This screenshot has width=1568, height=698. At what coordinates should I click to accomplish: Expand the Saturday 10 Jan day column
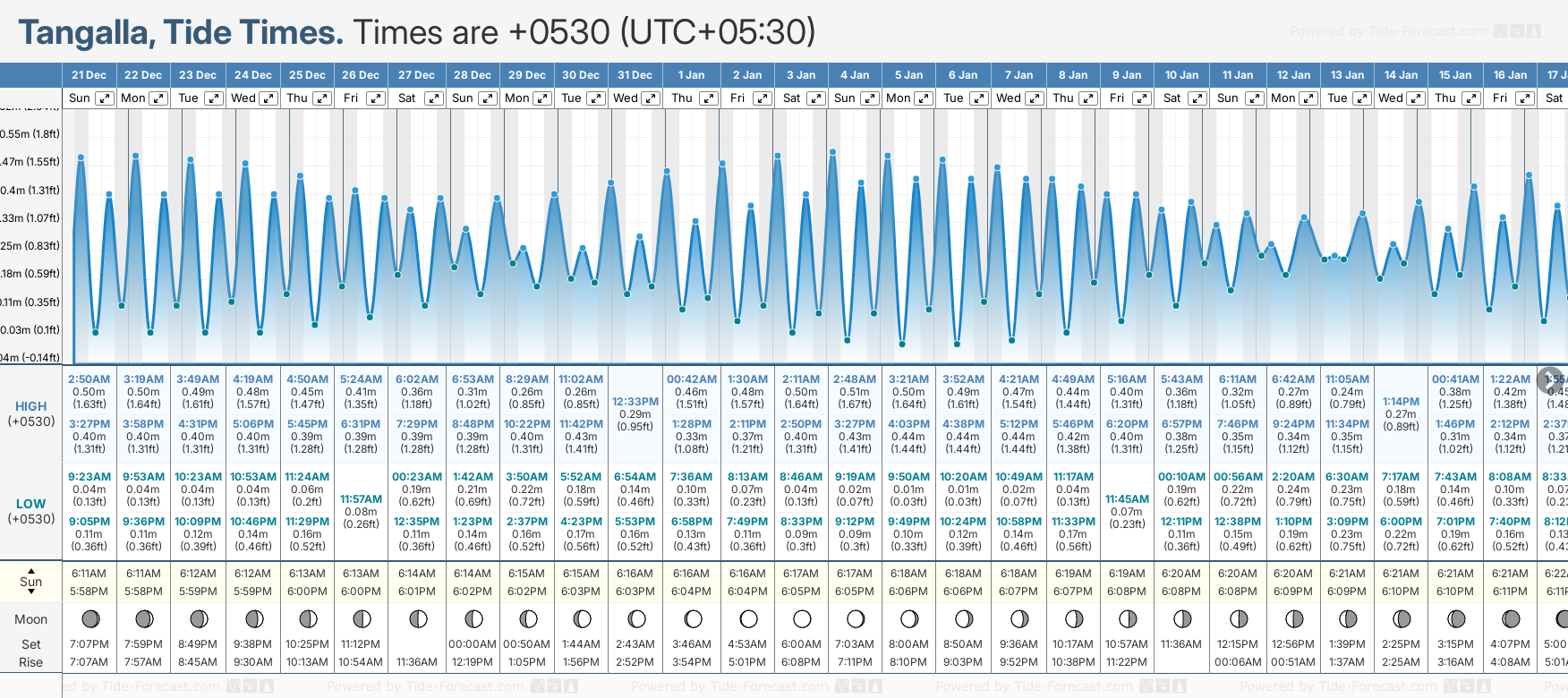point(1197,98)
